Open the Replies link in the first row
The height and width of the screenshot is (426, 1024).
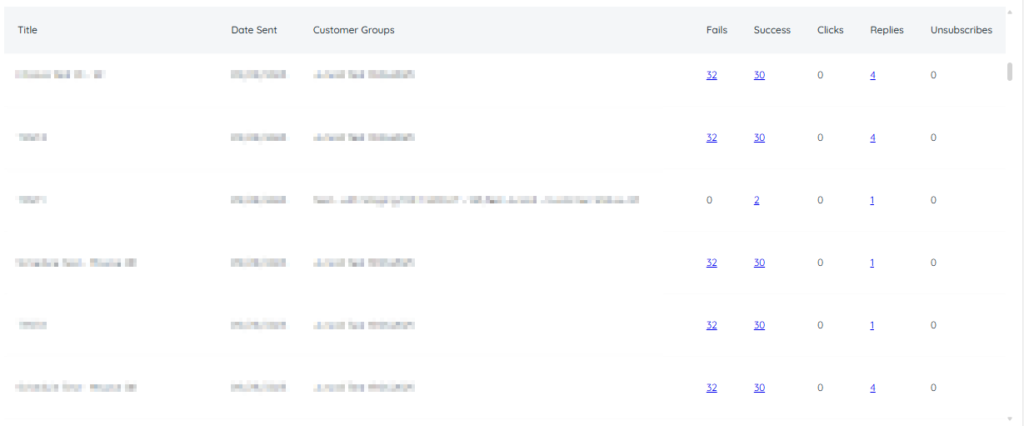pyautogui.click(x=872, y=75)
